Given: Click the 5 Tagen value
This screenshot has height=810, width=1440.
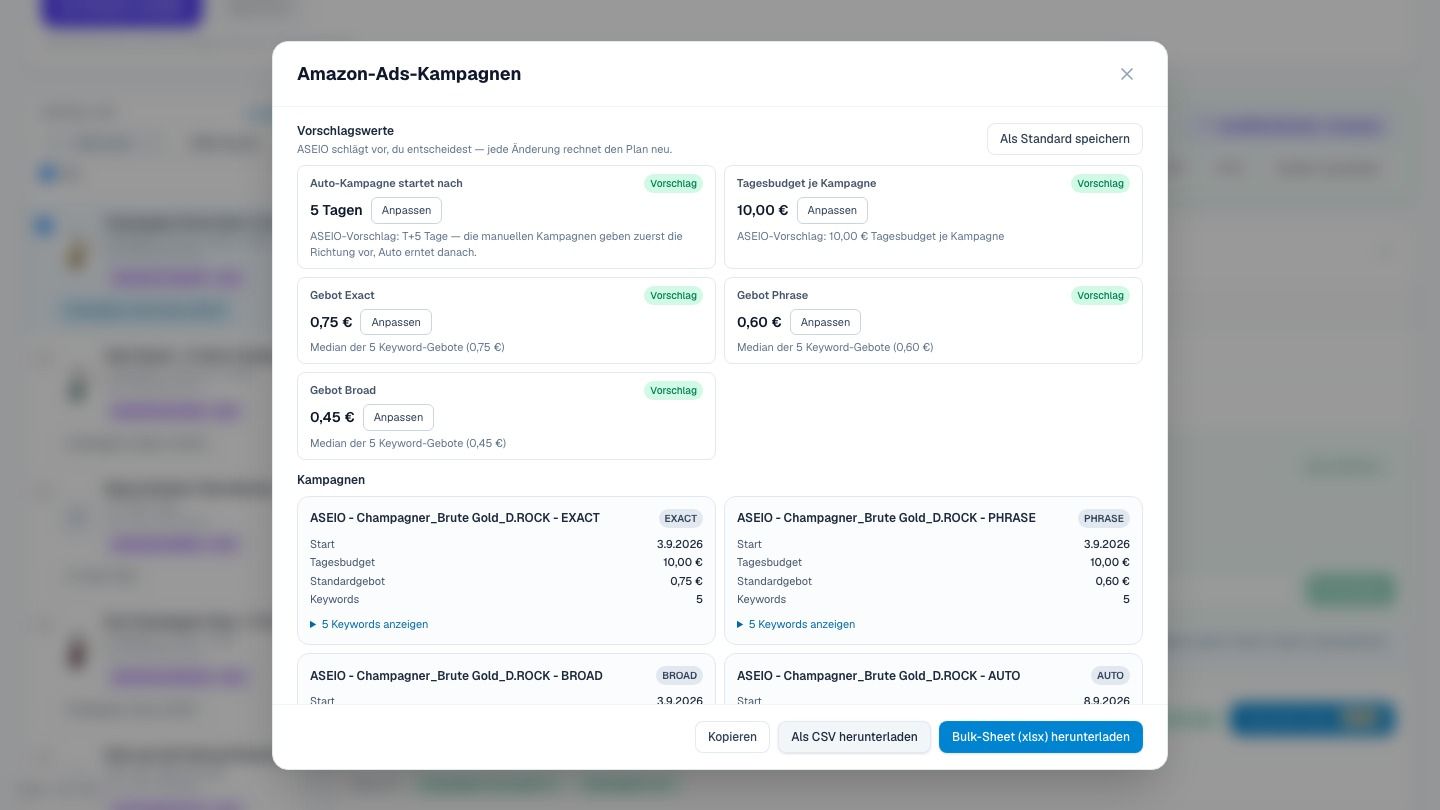Looking at the screenshot, I should [x=336, y=210].
